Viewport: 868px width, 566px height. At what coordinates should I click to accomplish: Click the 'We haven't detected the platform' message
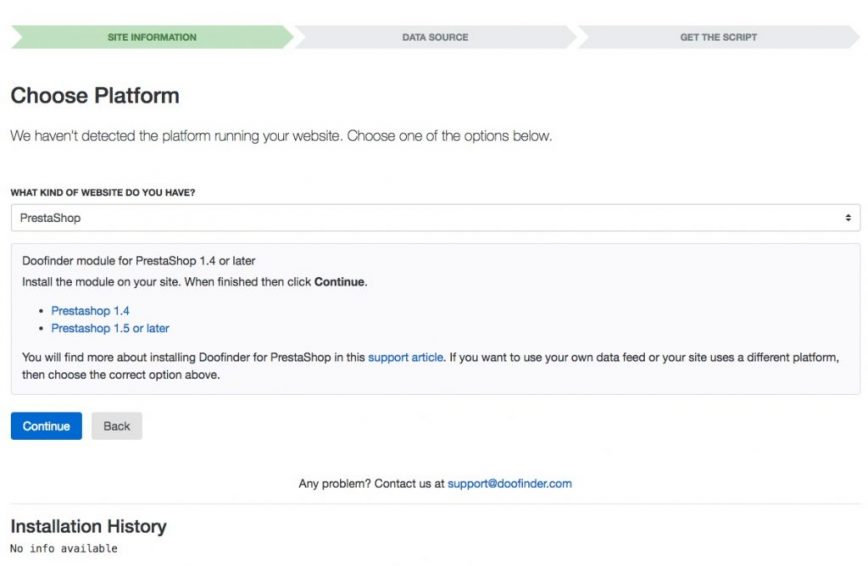pyautogui.click(x=280, y=136)
